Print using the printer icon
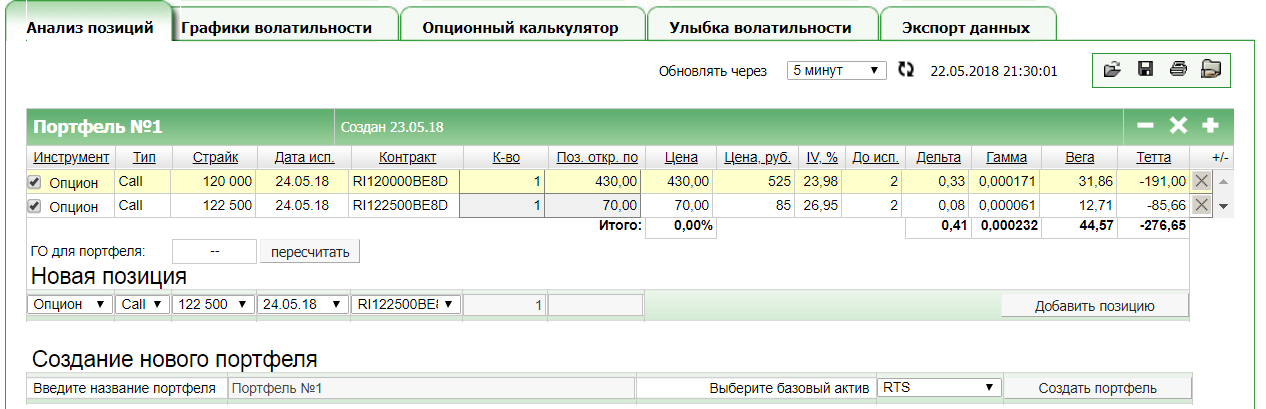The height and width of the screenshot is (409, 1266). point(1178,70)
